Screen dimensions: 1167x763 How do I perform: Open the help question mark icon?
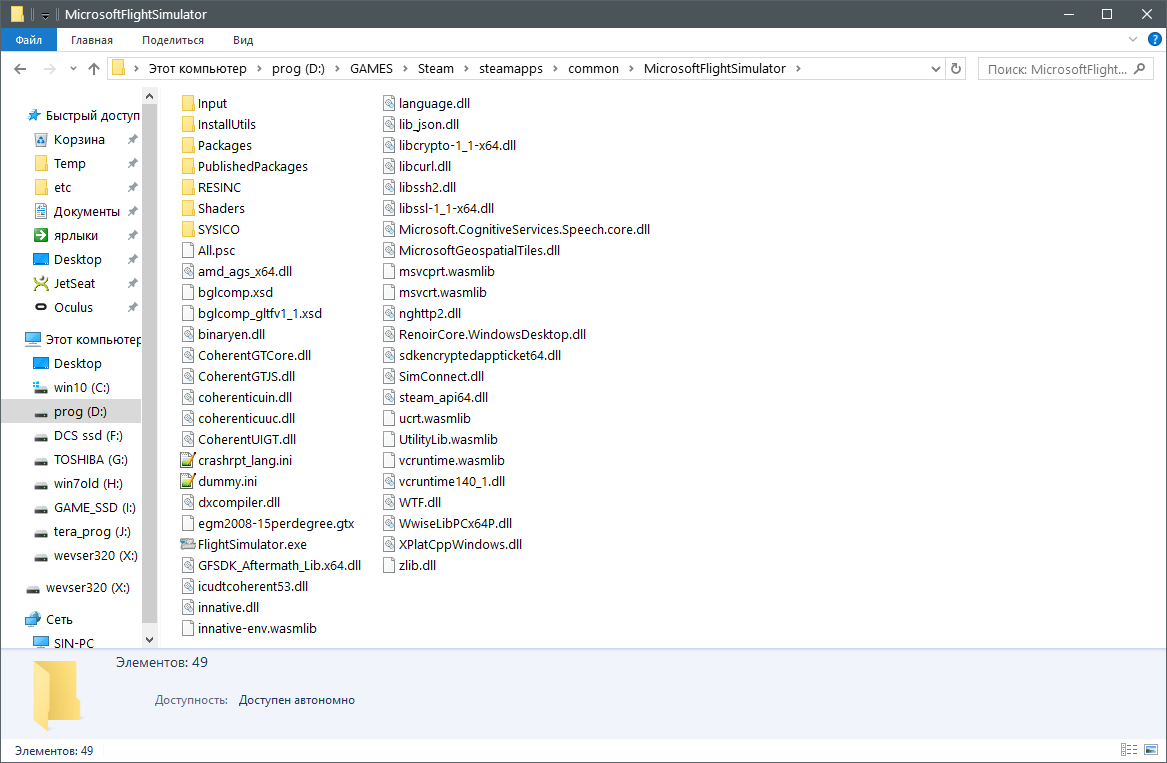[1155, 39]
